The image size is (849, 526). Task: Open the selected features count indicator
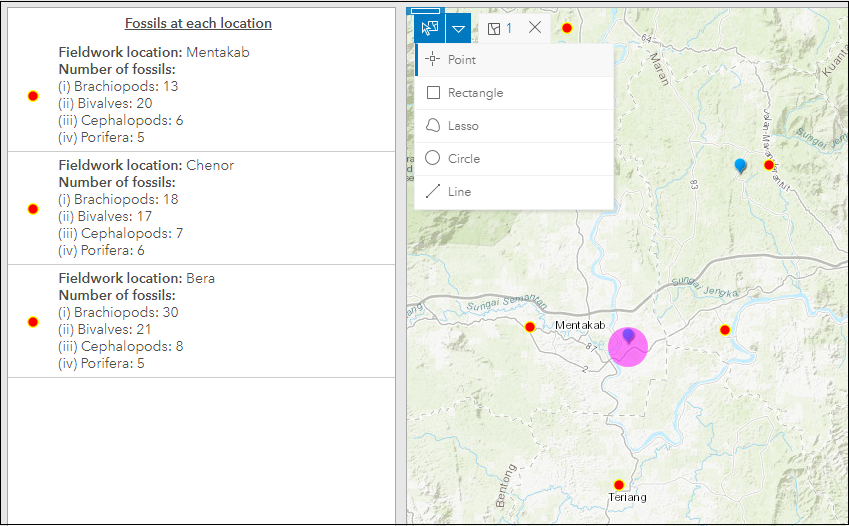tap(500, 28)
